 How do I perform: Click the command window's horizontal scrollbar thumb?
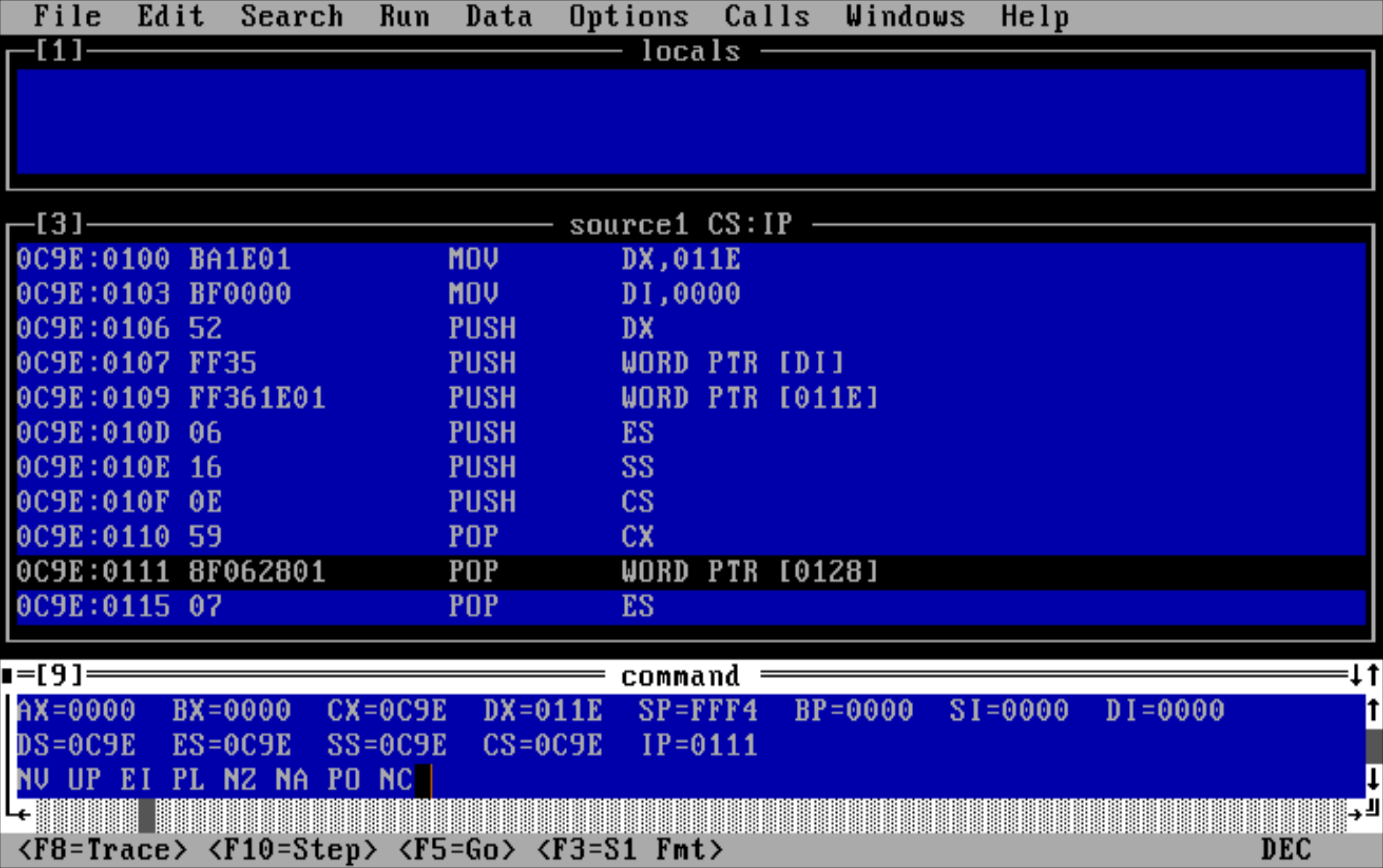pos(147,815)
